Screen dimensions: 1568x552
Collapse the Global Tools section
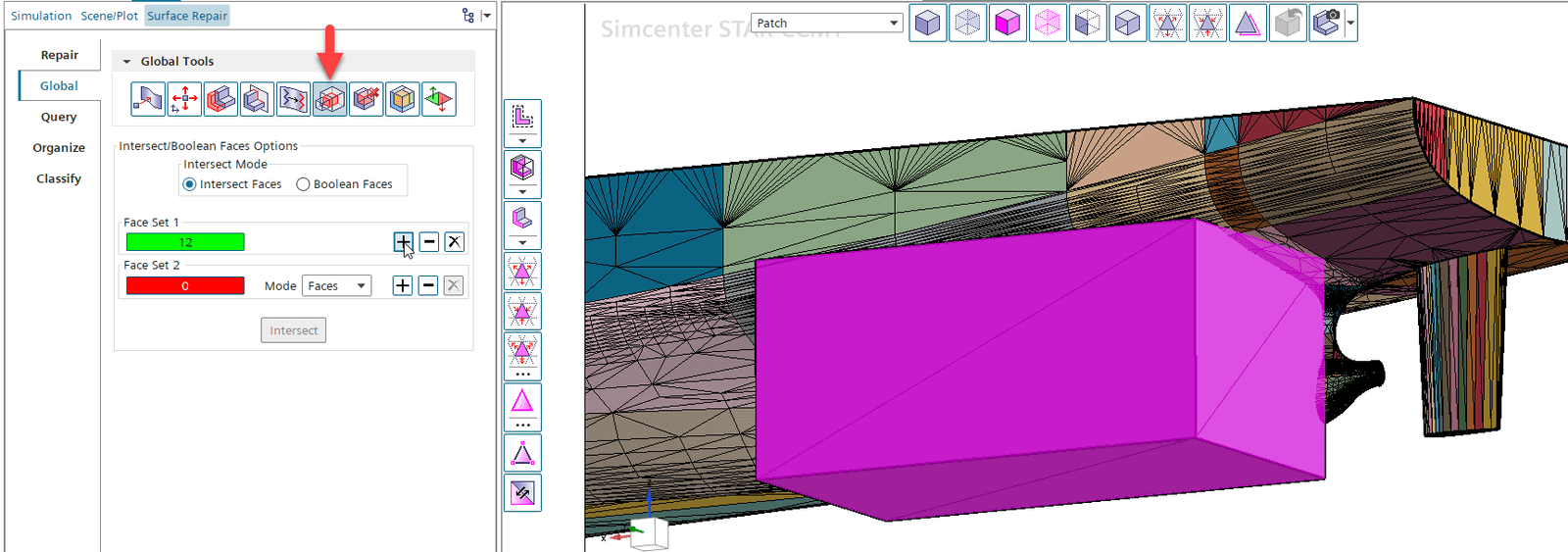[x=126, y=62]
